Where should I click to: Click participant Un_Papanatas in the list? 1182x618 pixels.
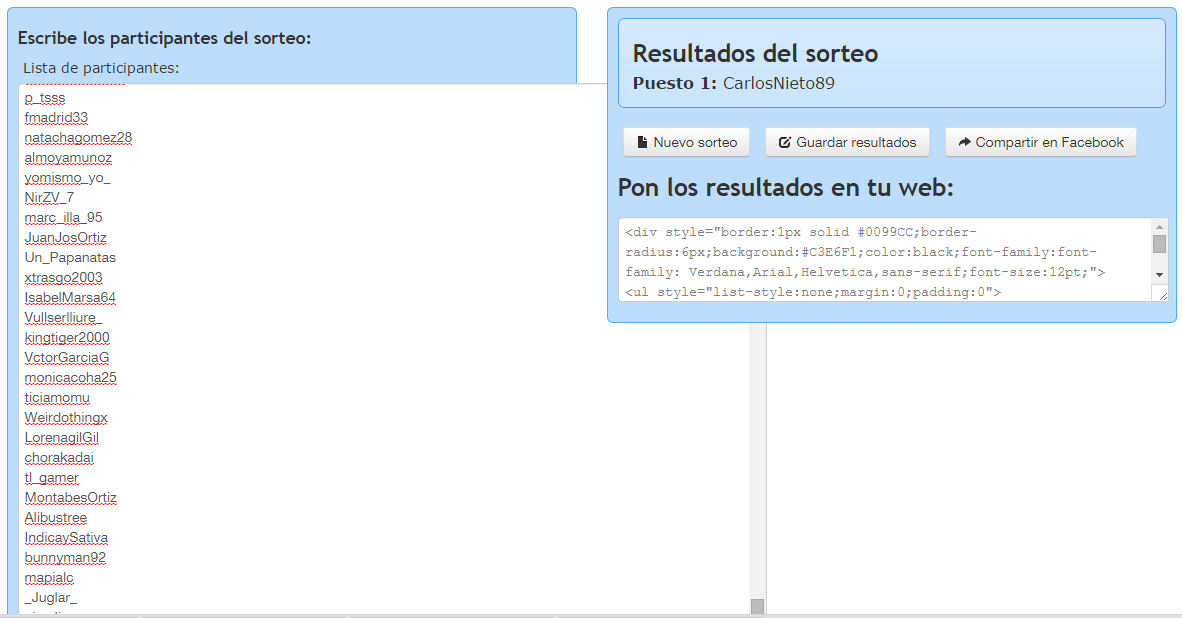(x=70, y=258)
